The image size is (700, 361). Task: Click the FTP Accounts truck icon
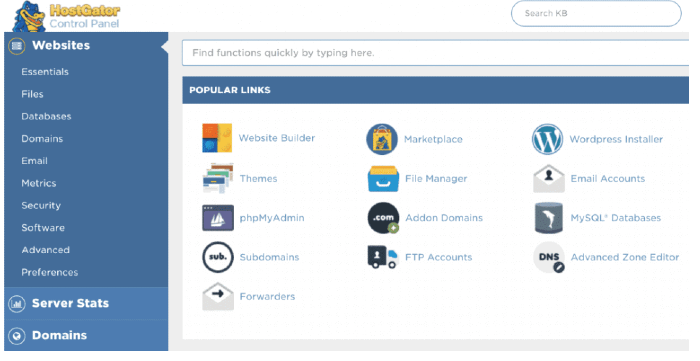[382, 257]
